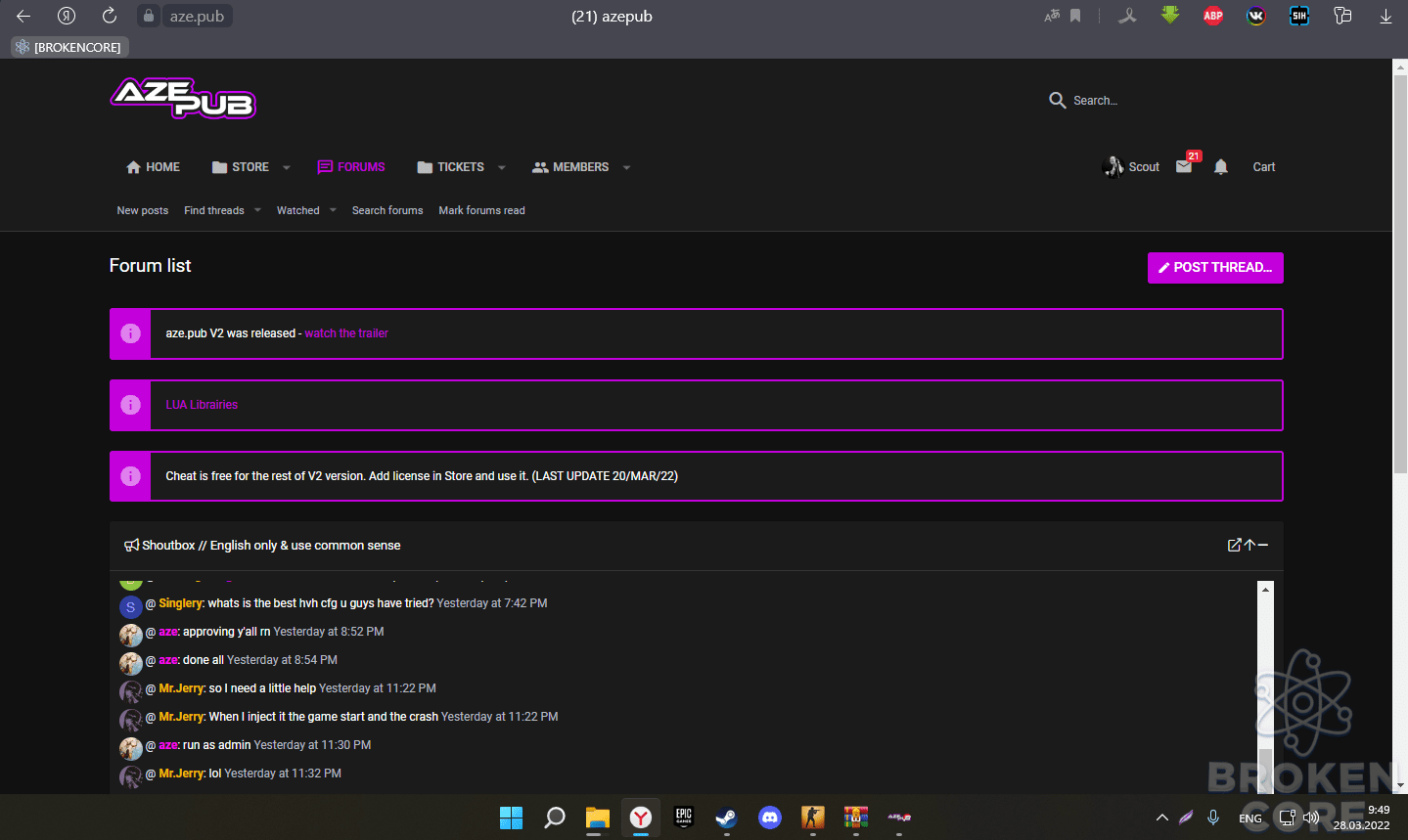
Task: Show hidden system tray icons
Action: pos(1162,818)
